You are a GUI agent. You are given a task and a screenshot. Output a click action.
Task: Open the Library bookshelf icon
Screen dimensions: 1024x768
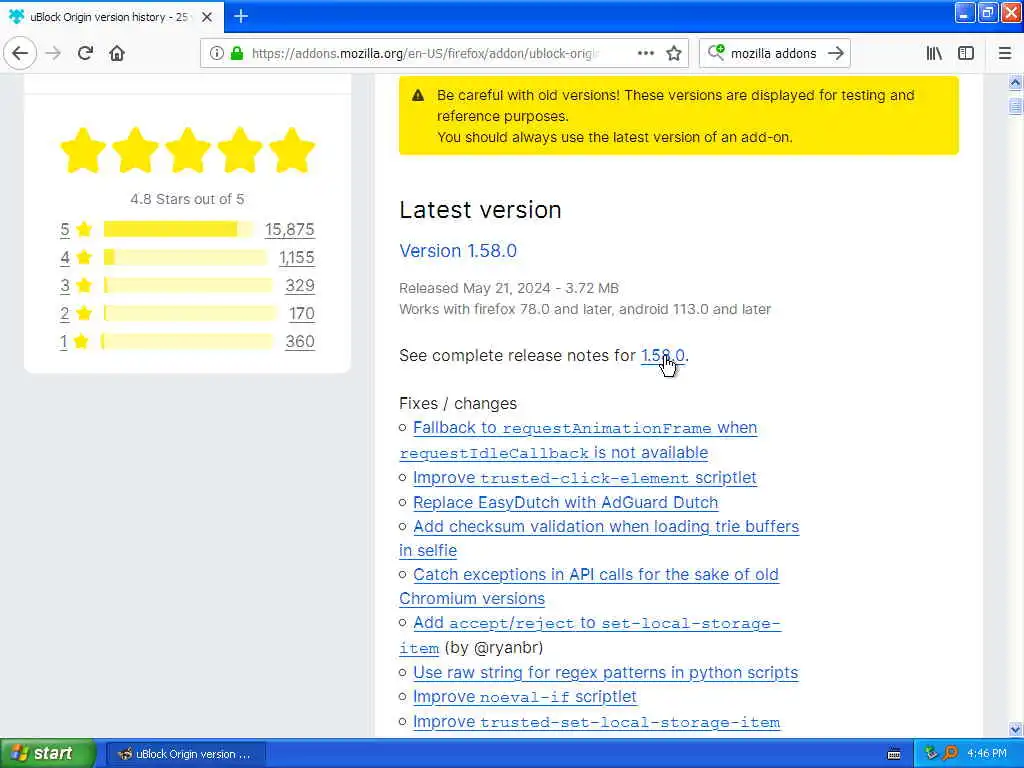[934, 54]
